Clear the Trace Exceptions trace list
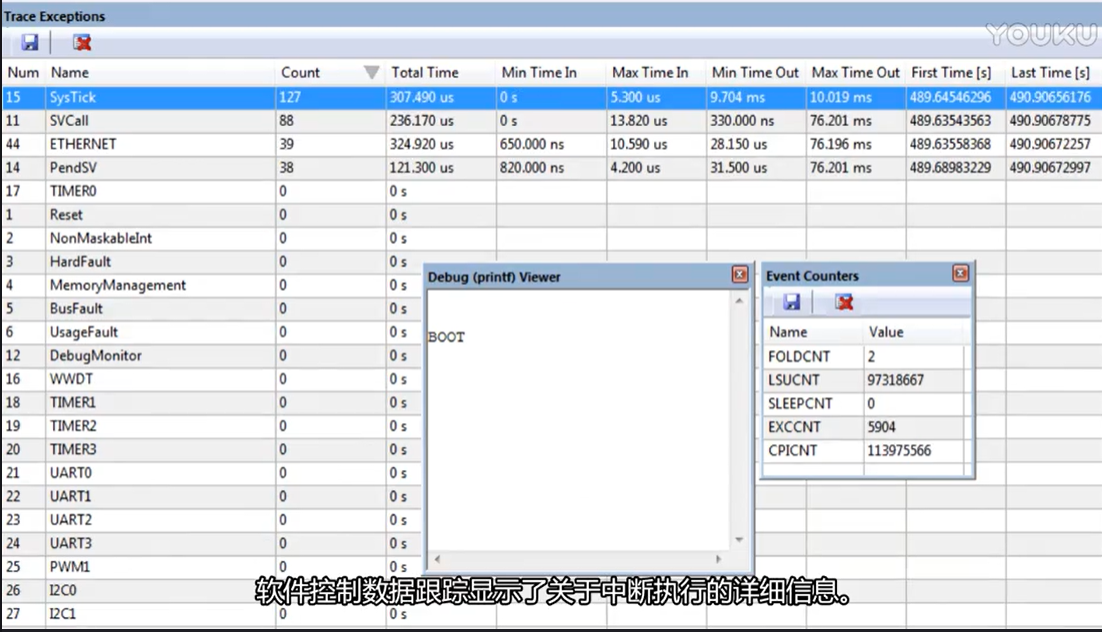The height and width of the screenshot is (632, 1102). click(x=82, y=43)
